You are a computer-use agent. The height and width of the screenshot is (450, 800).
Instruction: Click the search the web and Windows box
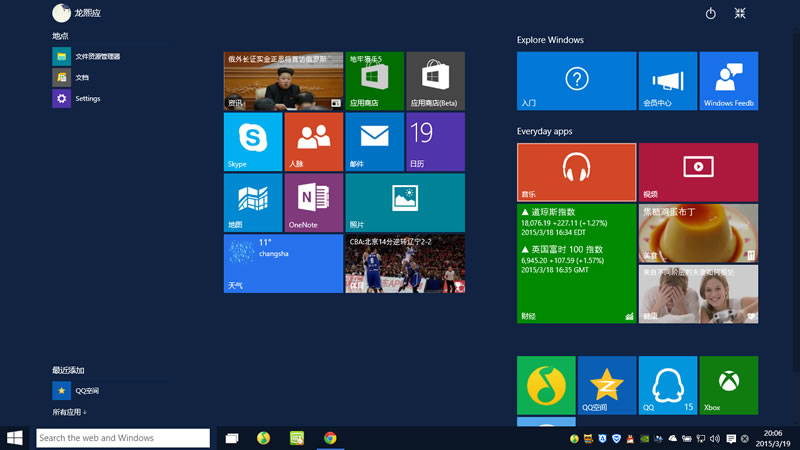[123, 438]
